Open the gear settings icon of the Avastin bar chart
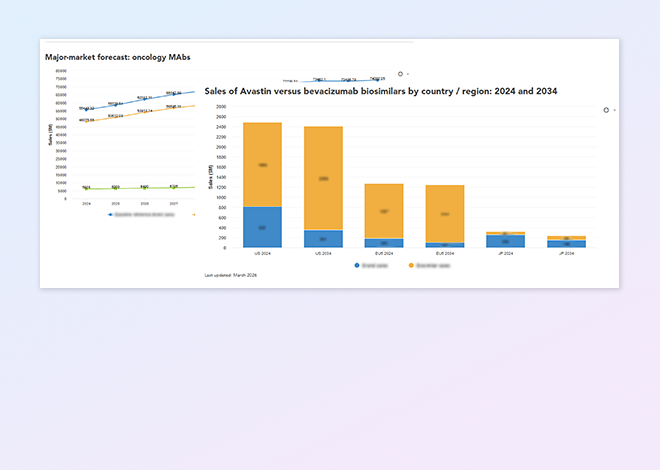The image size is (660, 470). [606, 110]
